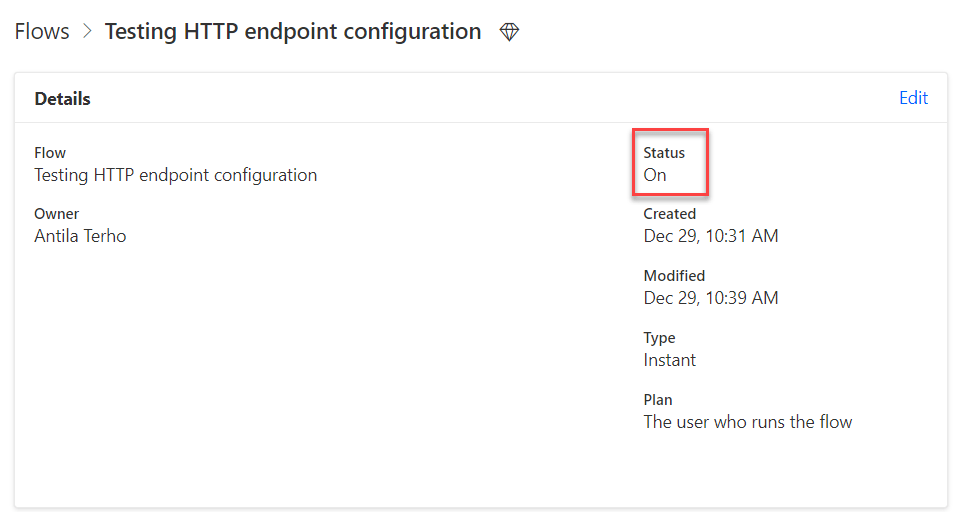Click Created date Dec 29, 10:31 AM

pos(711,236)
